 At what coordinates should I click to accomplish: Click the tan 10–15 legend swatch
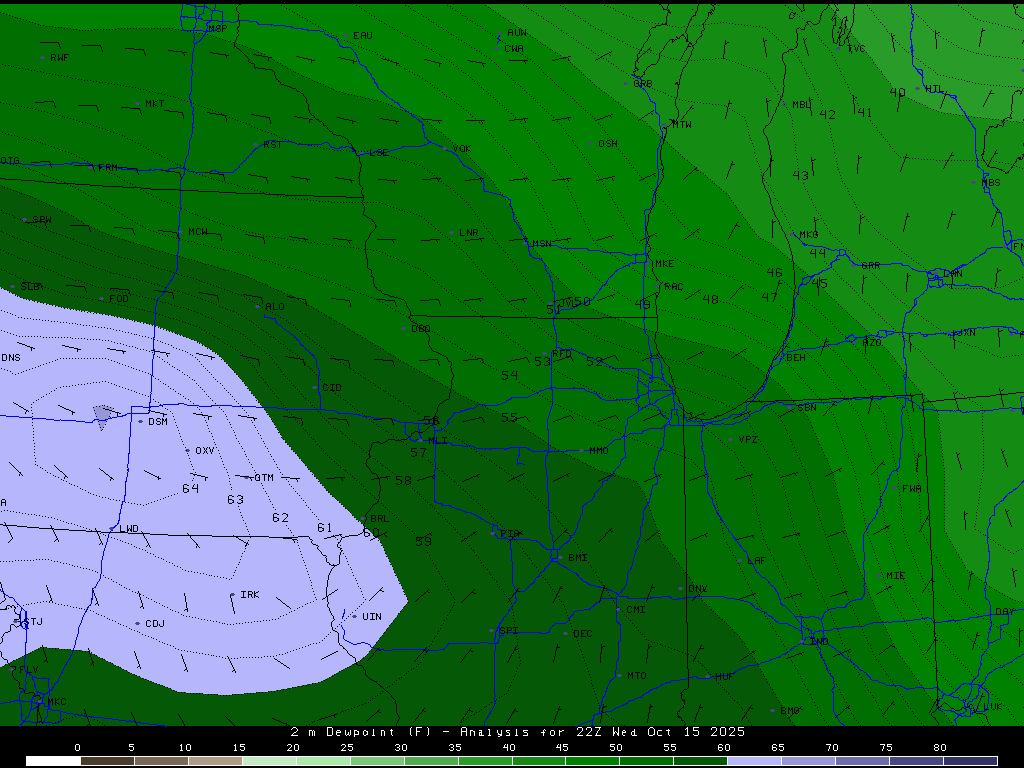pyautogui.click(x=215, y=761)
